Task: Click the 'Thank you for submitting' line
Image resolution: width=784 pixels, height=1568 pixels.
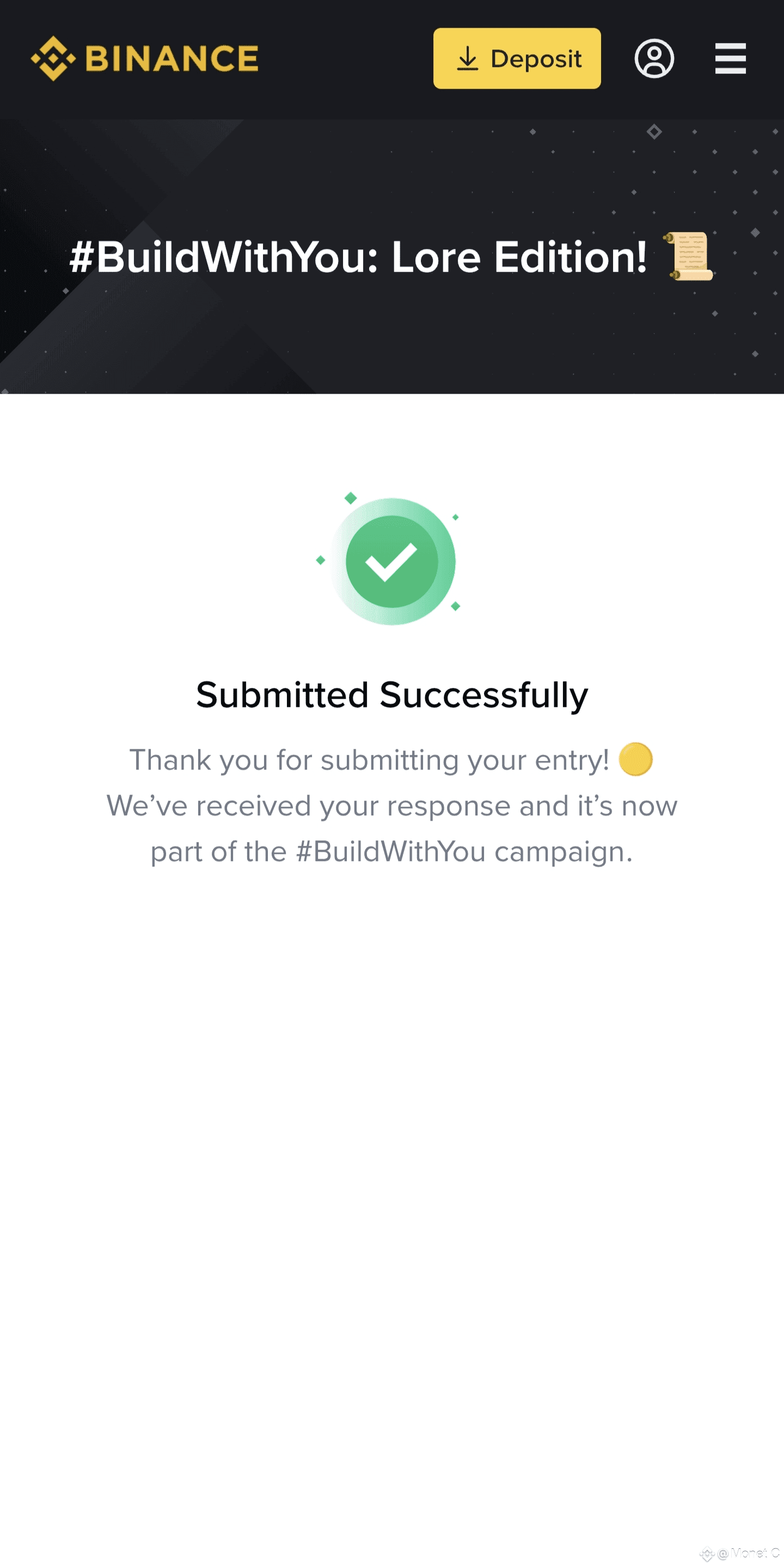Action: coord(369,760)
